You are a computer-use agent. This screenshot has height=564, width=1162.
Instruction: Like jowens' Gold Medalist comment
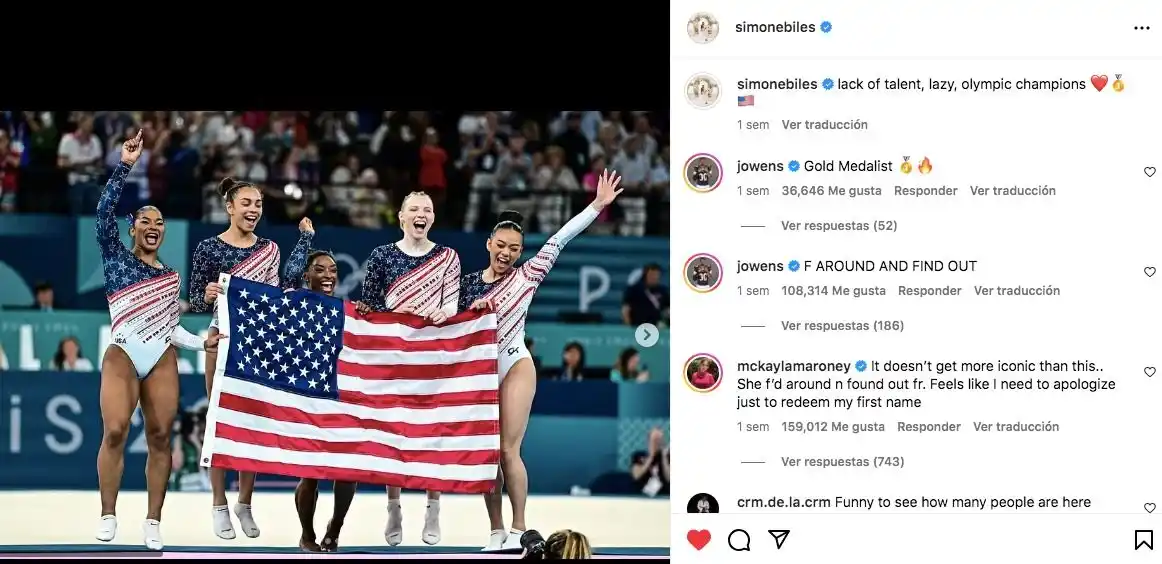1149,172
